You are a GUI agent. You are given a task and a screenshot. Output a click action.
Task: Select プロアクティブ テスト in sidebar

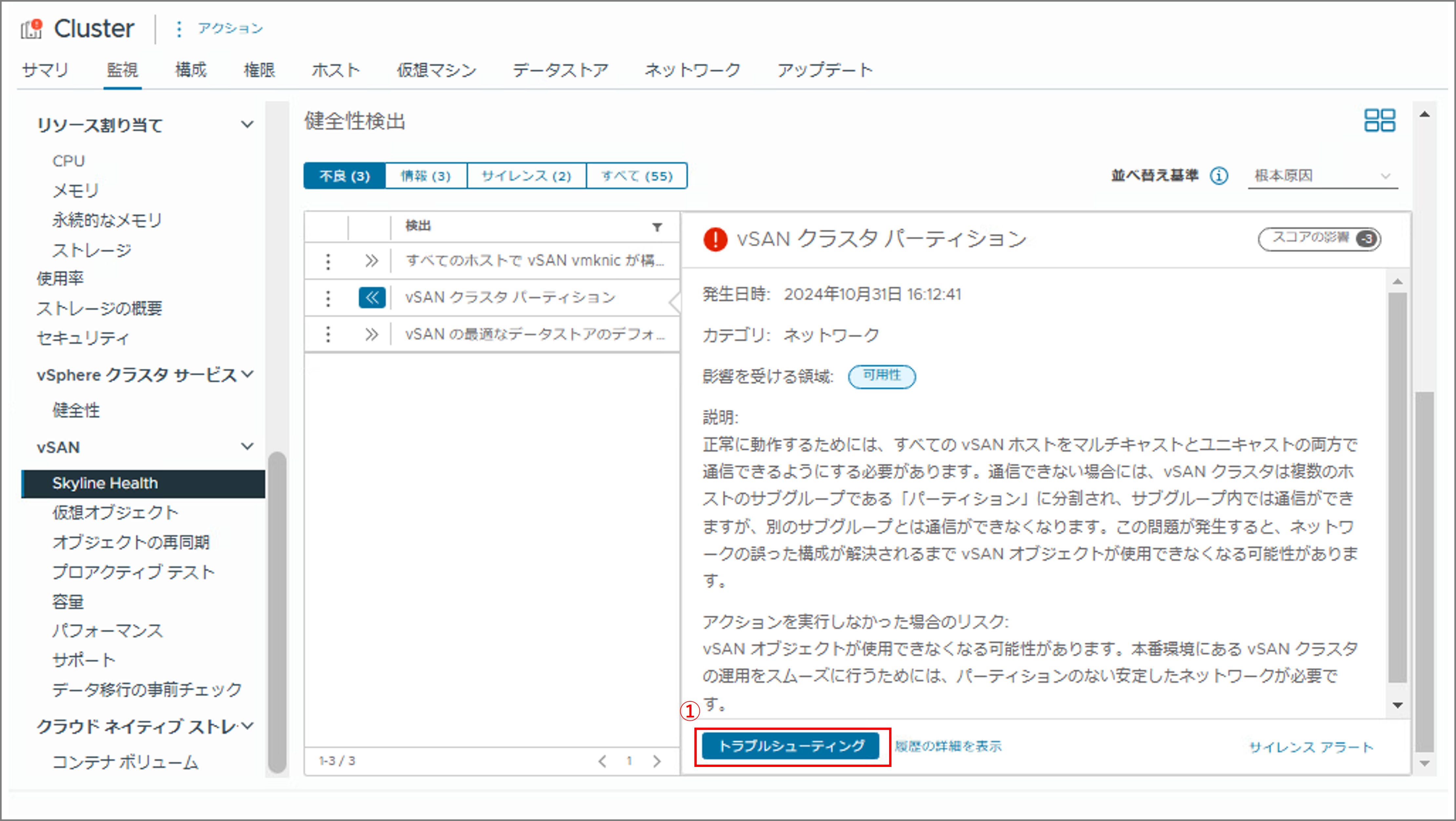pyautogui.click(x=134, y=572)
